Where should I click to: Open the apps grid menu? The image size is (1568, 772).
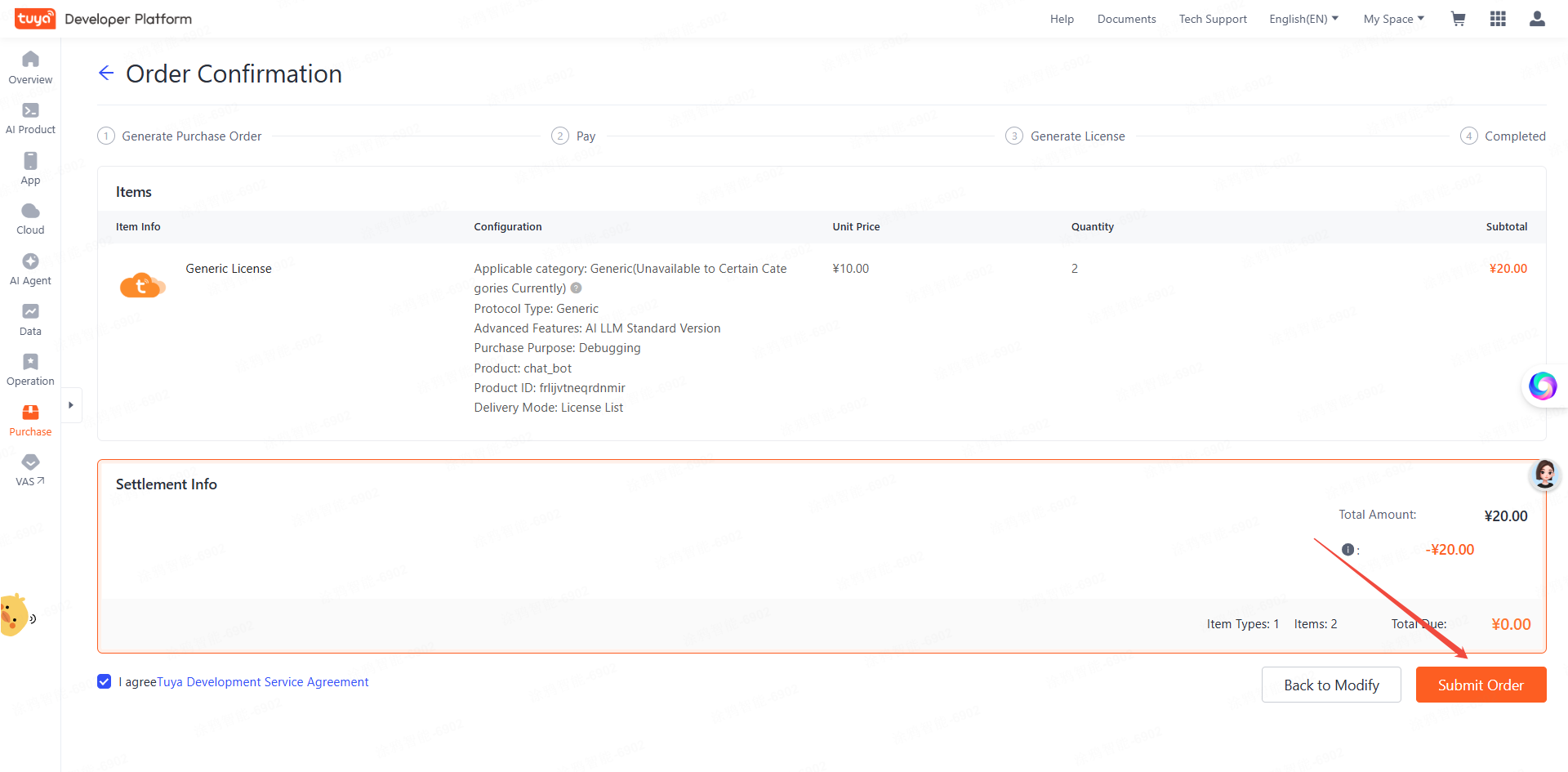point(1498,19)
